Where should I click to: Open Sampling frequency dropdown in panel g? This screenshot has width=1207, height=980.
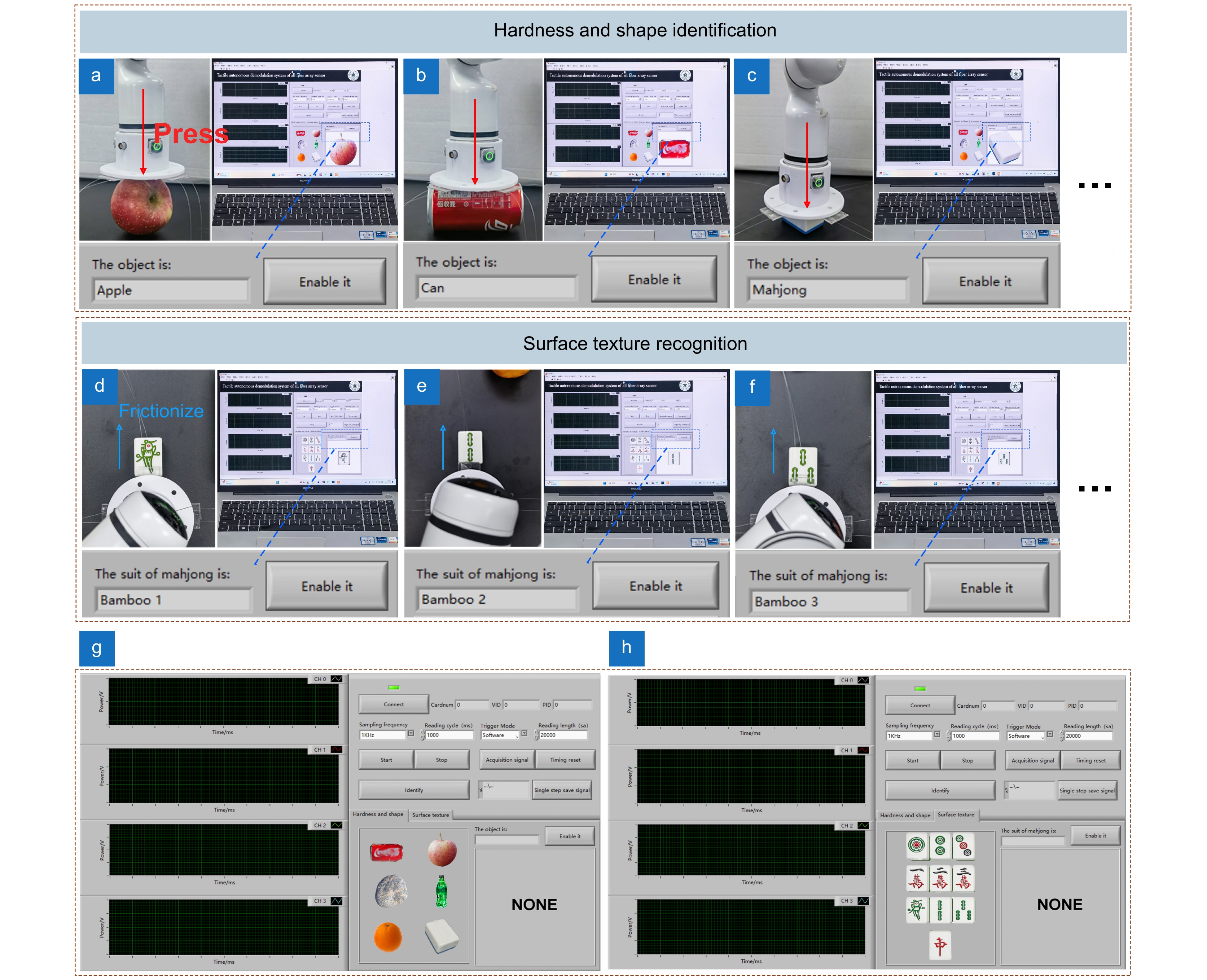pos(411,734)
